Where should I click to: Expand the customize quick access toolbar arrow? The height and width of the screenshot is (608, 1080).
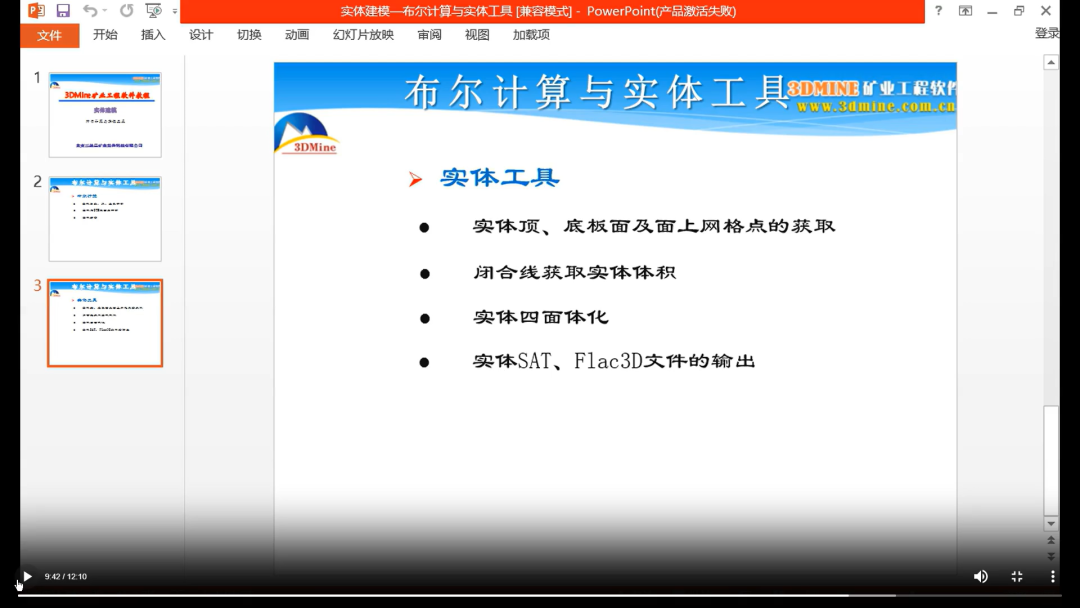click(x=175, y=11)
